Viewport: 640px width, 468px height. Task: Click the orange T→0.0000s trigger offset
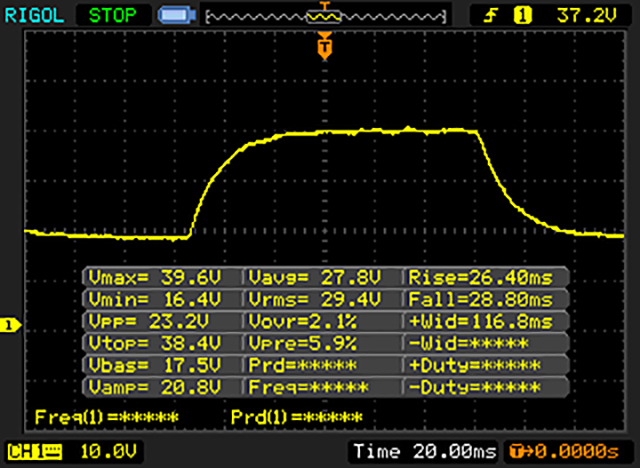pyautogui.click(x=564, y=452)
